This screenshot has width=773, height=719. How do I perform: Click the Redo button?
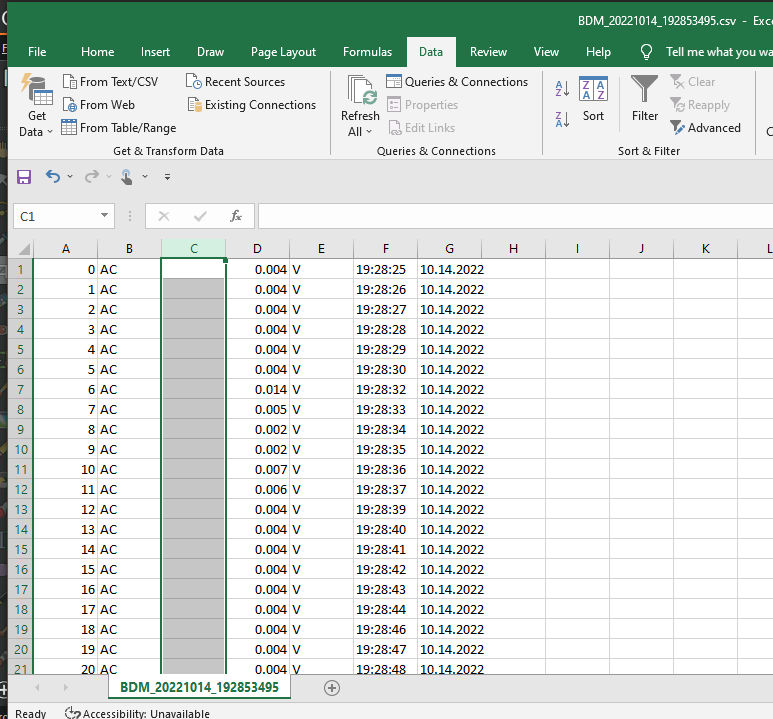click(92, 176)
